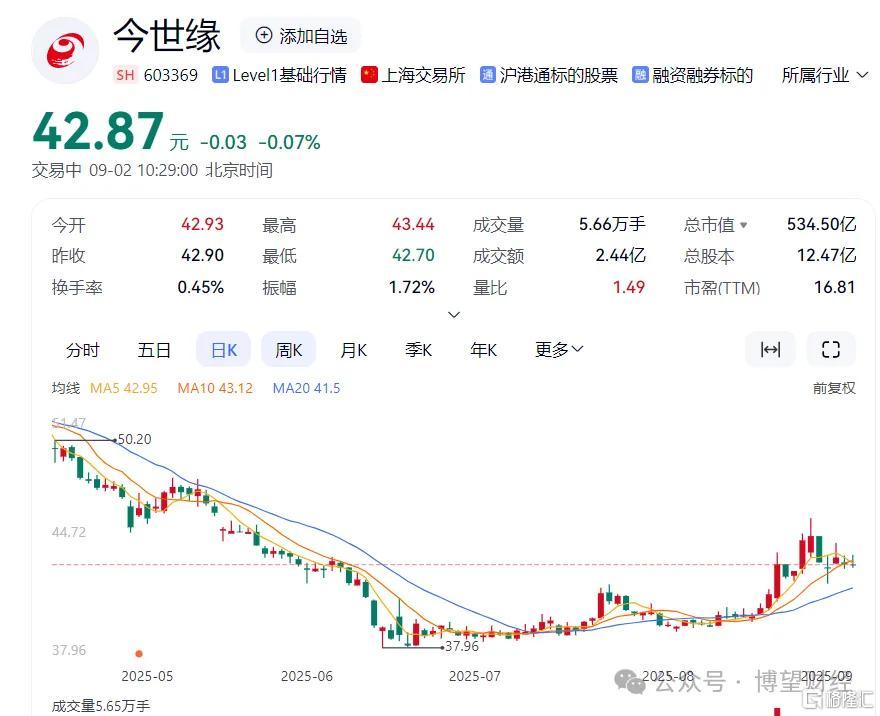This screenshot has height=716, width=880.
Task: Click the China flag icon
Action: [x=369, y=75]
